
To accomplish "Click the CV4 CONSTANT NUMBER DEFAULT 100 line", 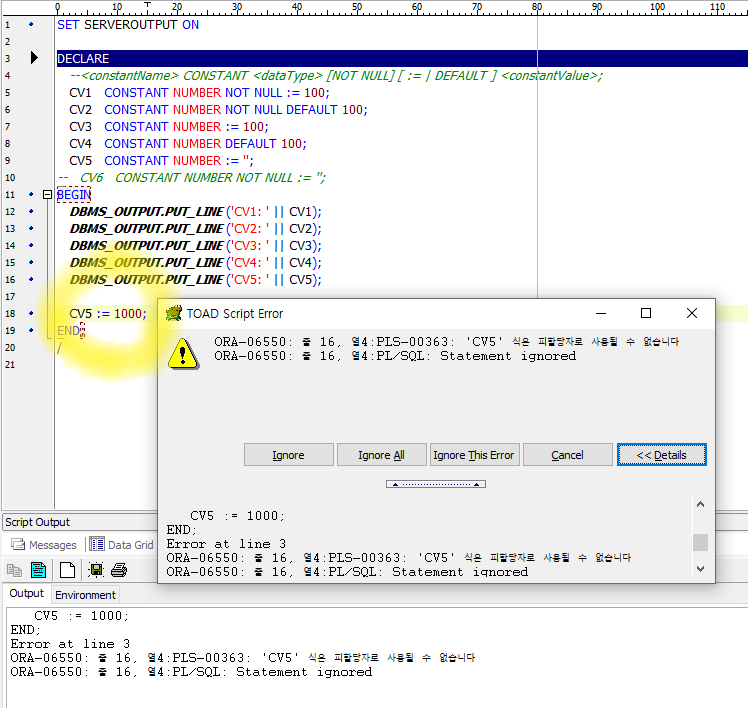I will 188,144.
